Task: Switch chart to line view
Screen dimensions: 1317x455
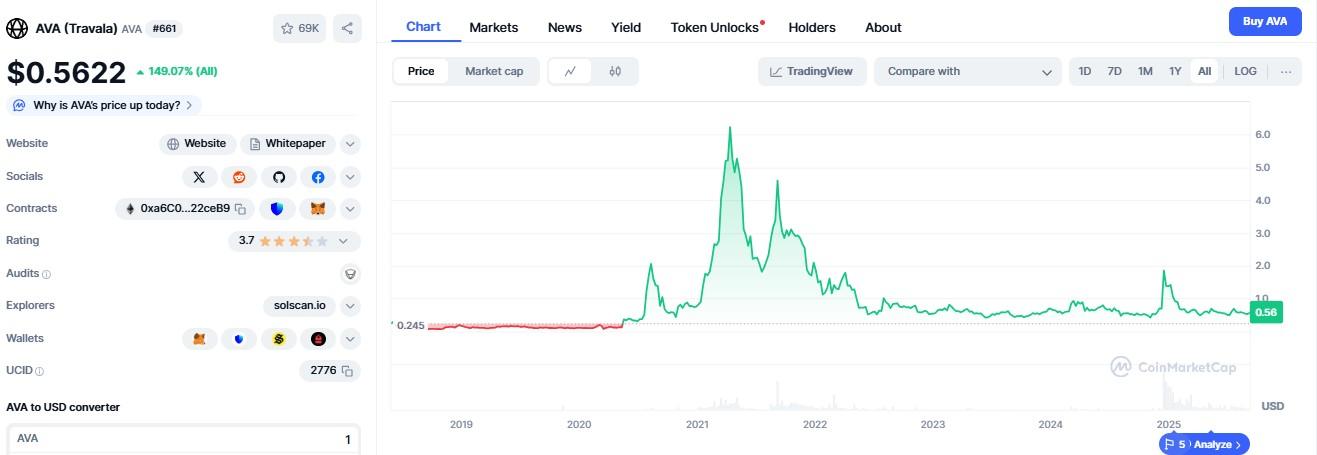Action: click(x=570, y=71)
